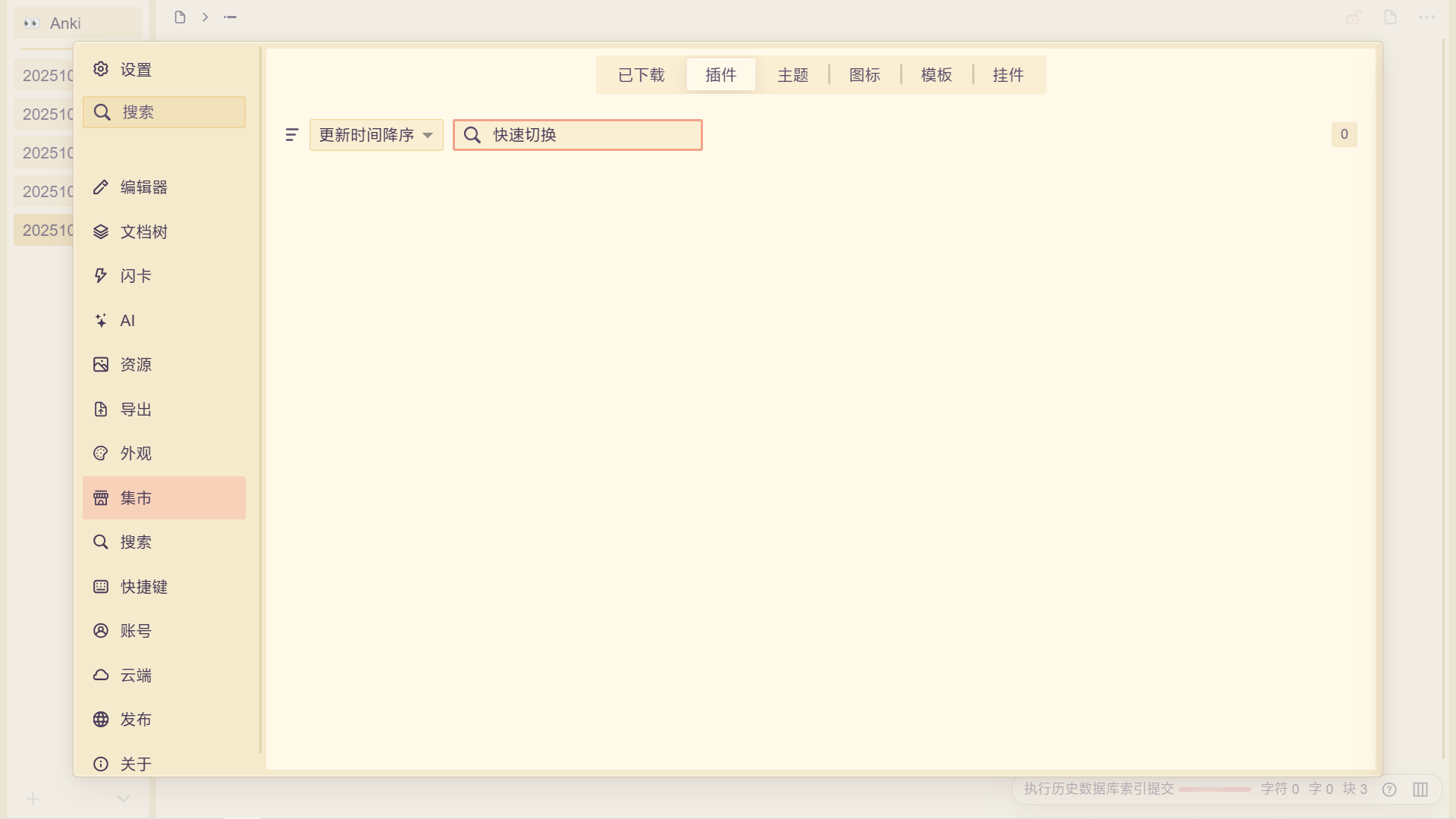Open the three-dots more menu
Screen dimensions: 1456x819
1426,17
